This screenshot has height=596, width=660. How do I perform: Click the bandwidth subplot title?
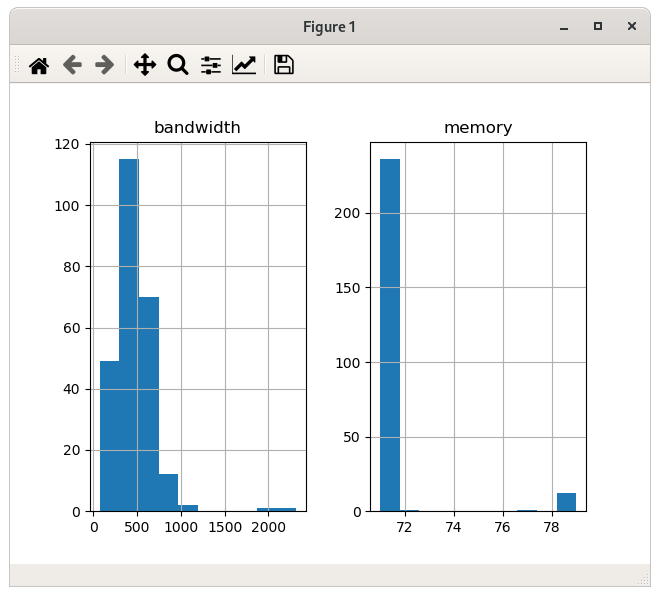[197, 128]
